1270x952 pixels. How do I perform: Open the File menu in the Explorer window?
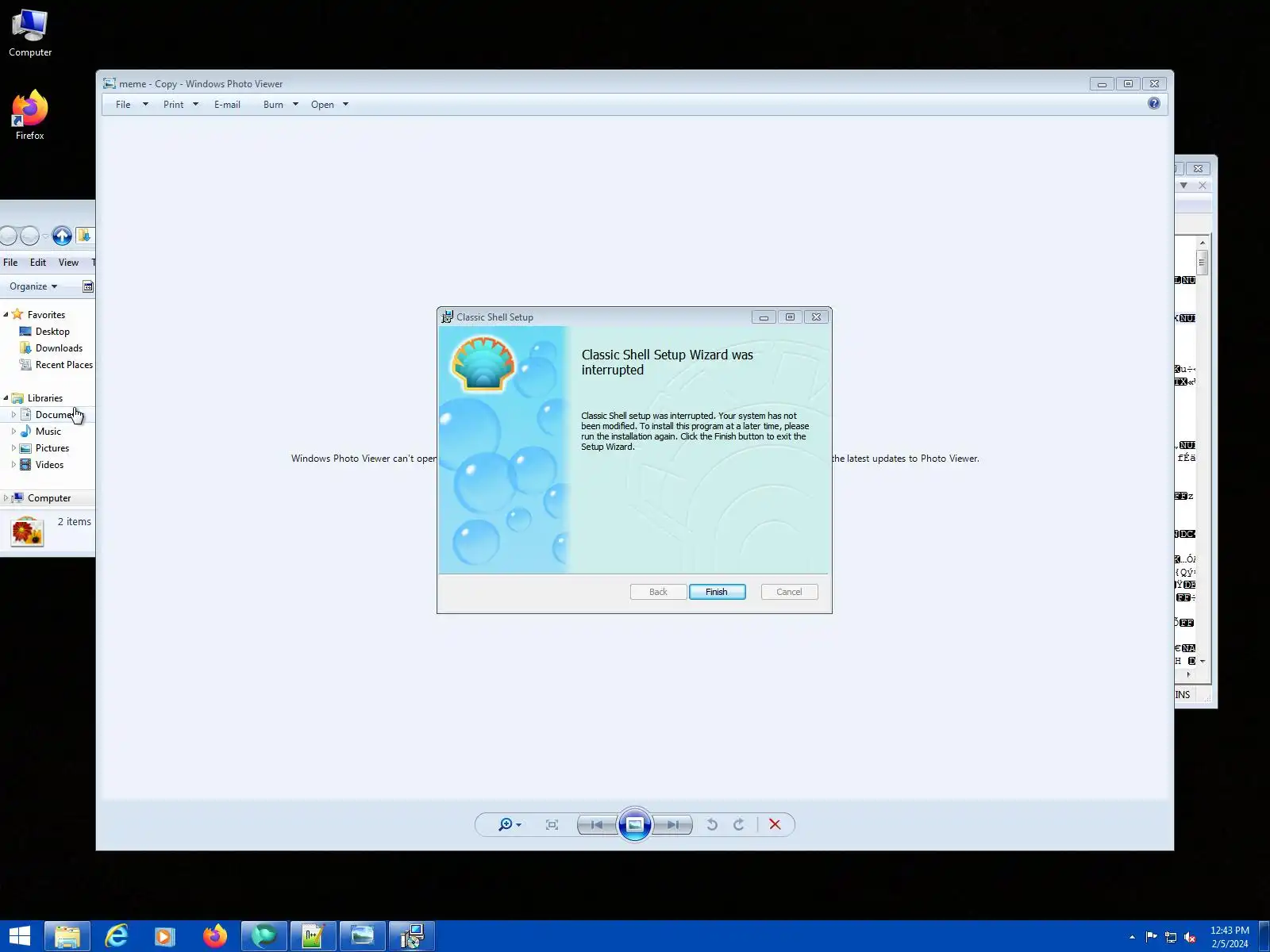click(x=10, y=263)
